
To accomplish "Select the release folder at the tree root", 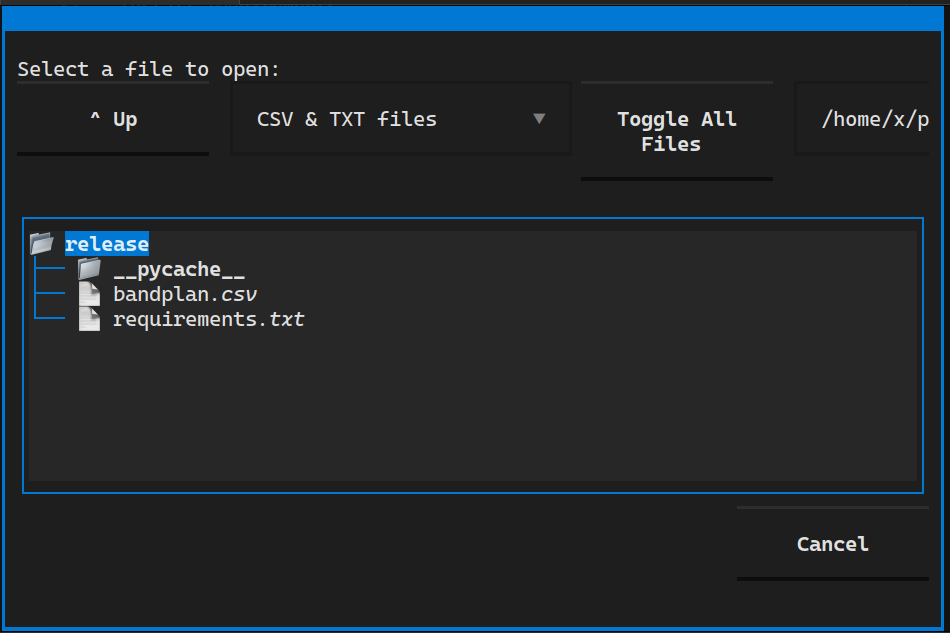I will click(107, 243).
